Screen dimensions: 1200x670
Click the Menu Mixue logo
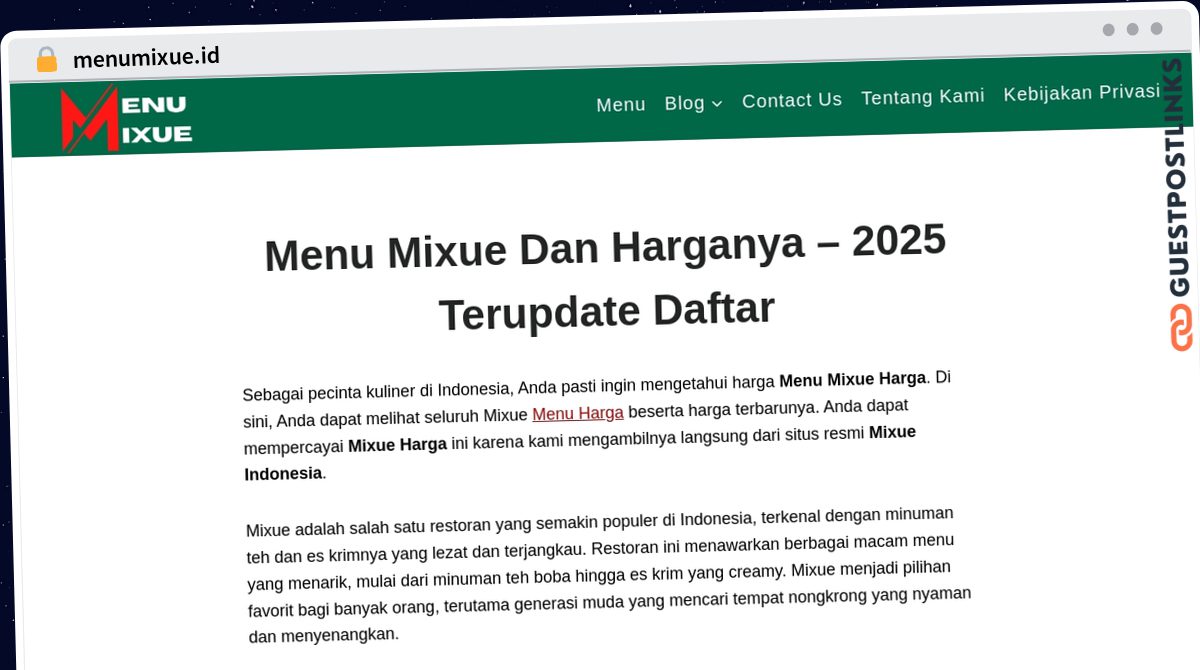(x=127, y=117)
